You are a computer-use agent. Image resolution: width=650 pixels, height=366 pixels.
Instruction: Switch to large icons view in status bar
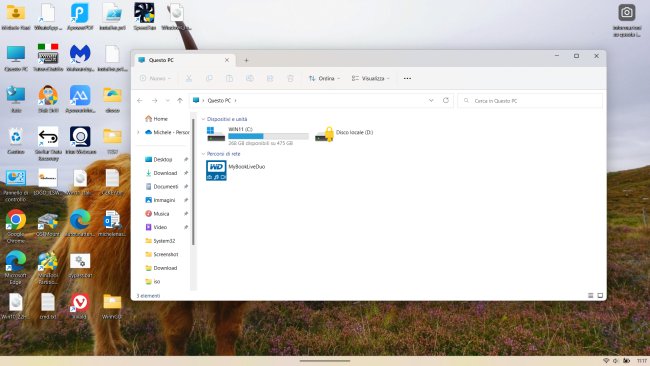600,296
